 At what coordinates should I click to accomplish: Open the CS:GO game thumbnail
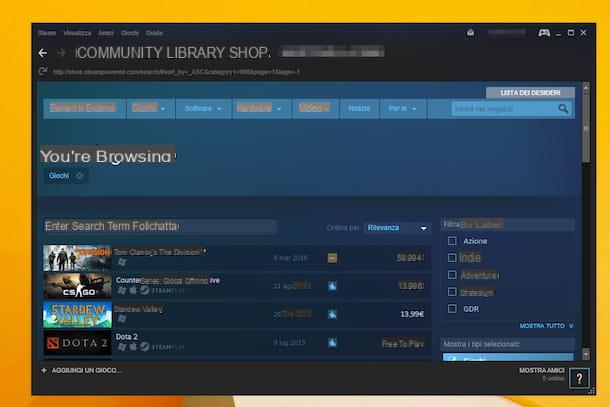(77, 286)
